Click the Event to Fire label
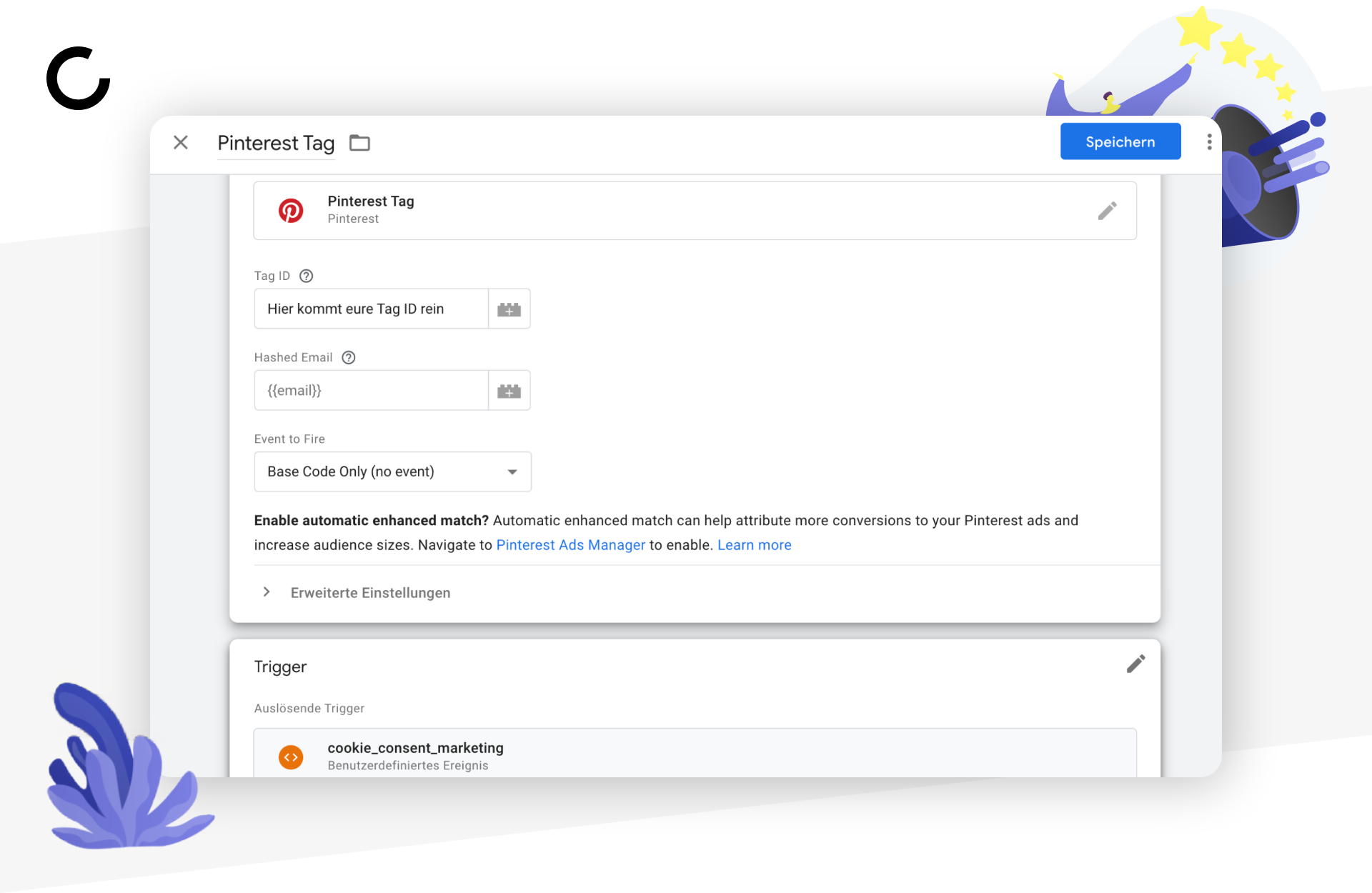The height and width of the screenshot is (893, 1372). click(289, 439)
